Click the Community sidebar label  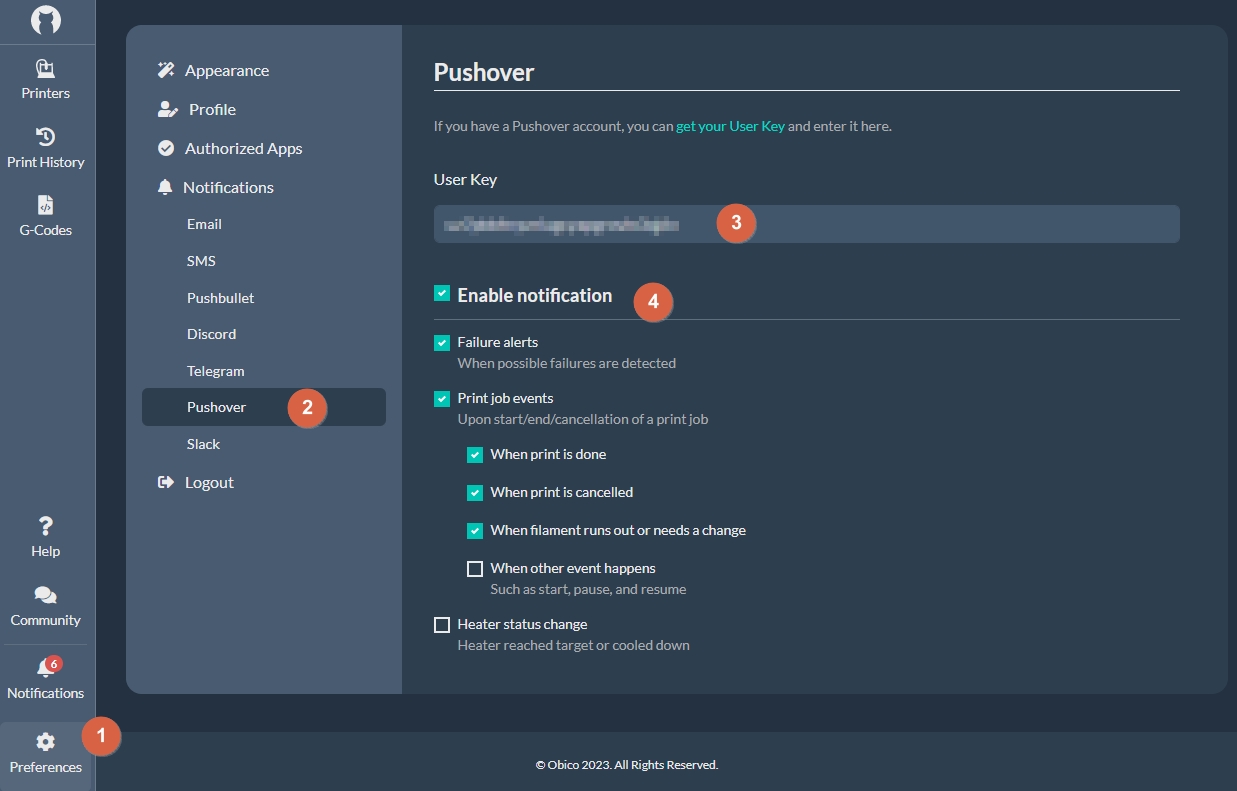coord(46,620)
